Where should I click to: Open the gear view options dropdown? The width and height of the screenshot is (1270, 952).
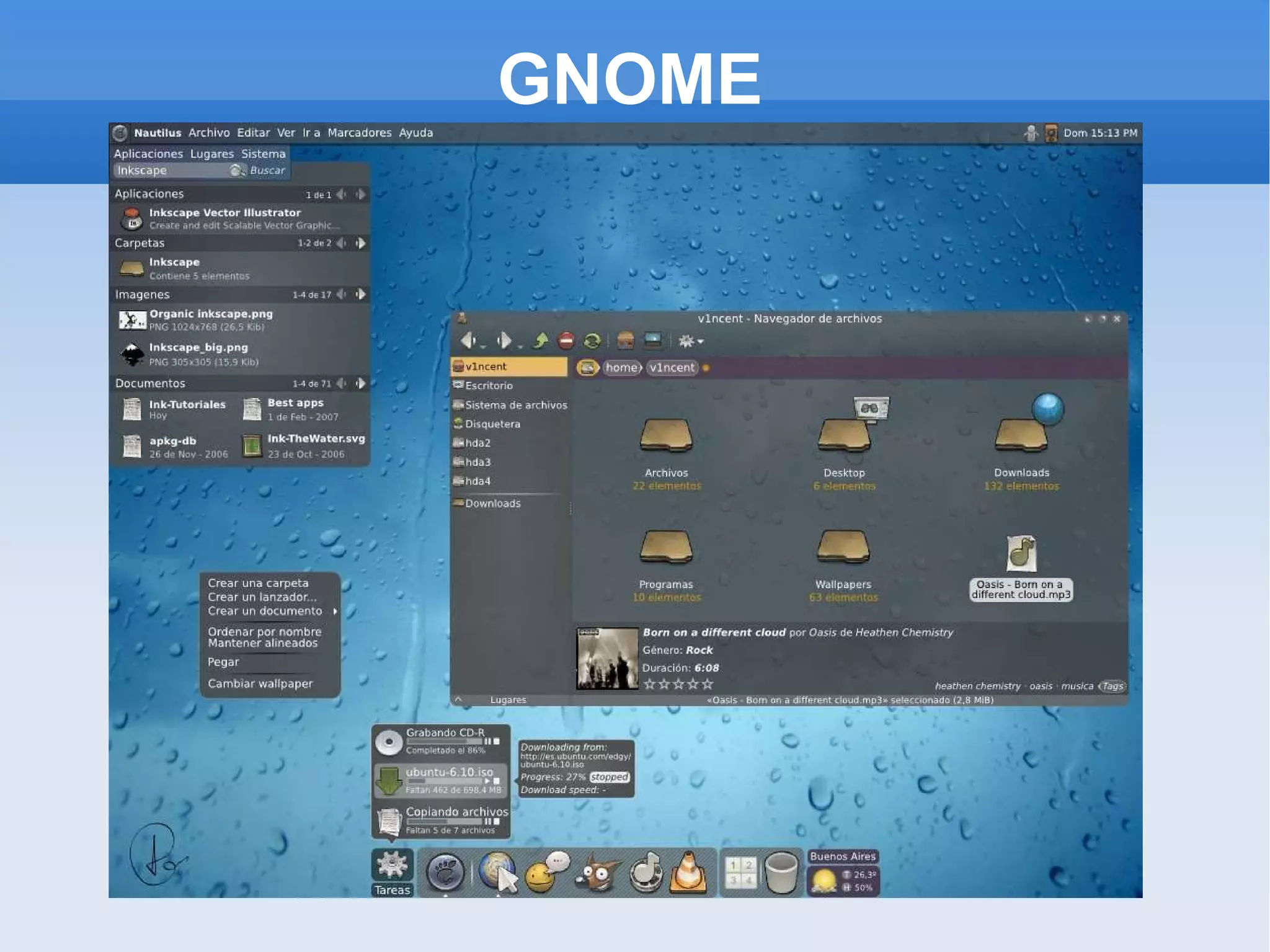pyautogui.click(x=691, y=341)
